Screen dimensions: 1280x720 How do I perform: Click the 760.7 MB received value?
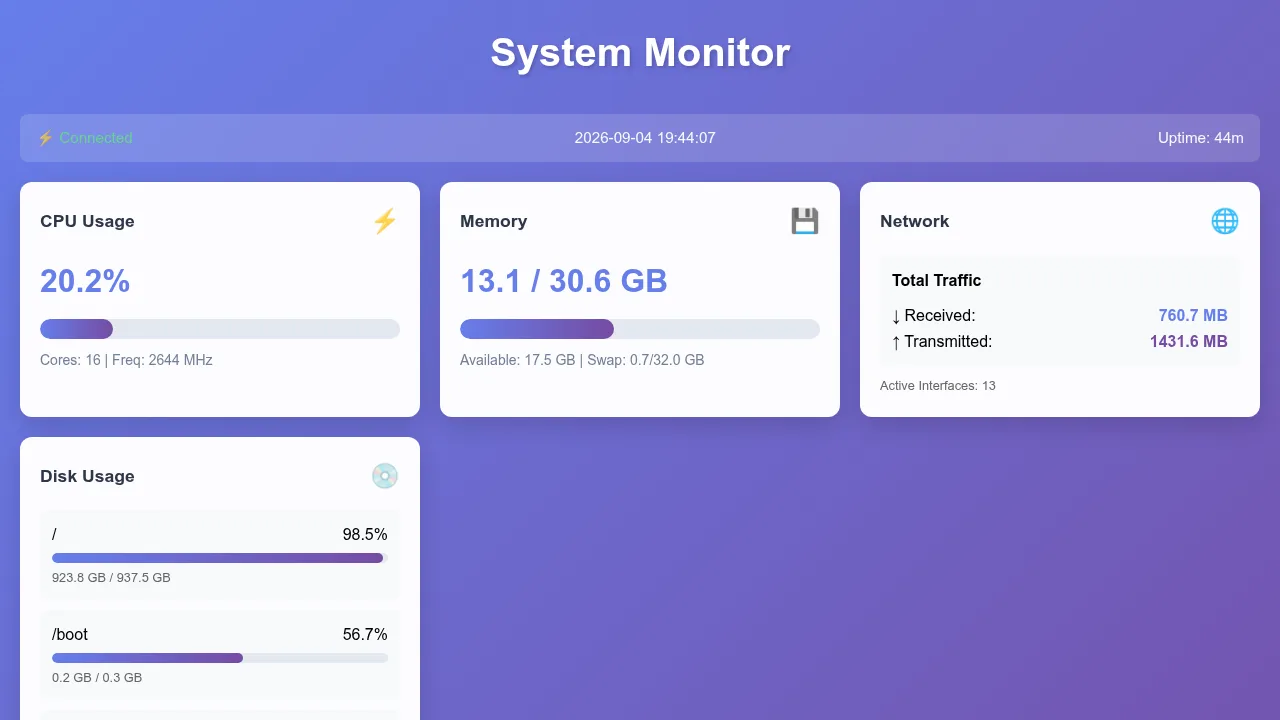coord(1193,316)
